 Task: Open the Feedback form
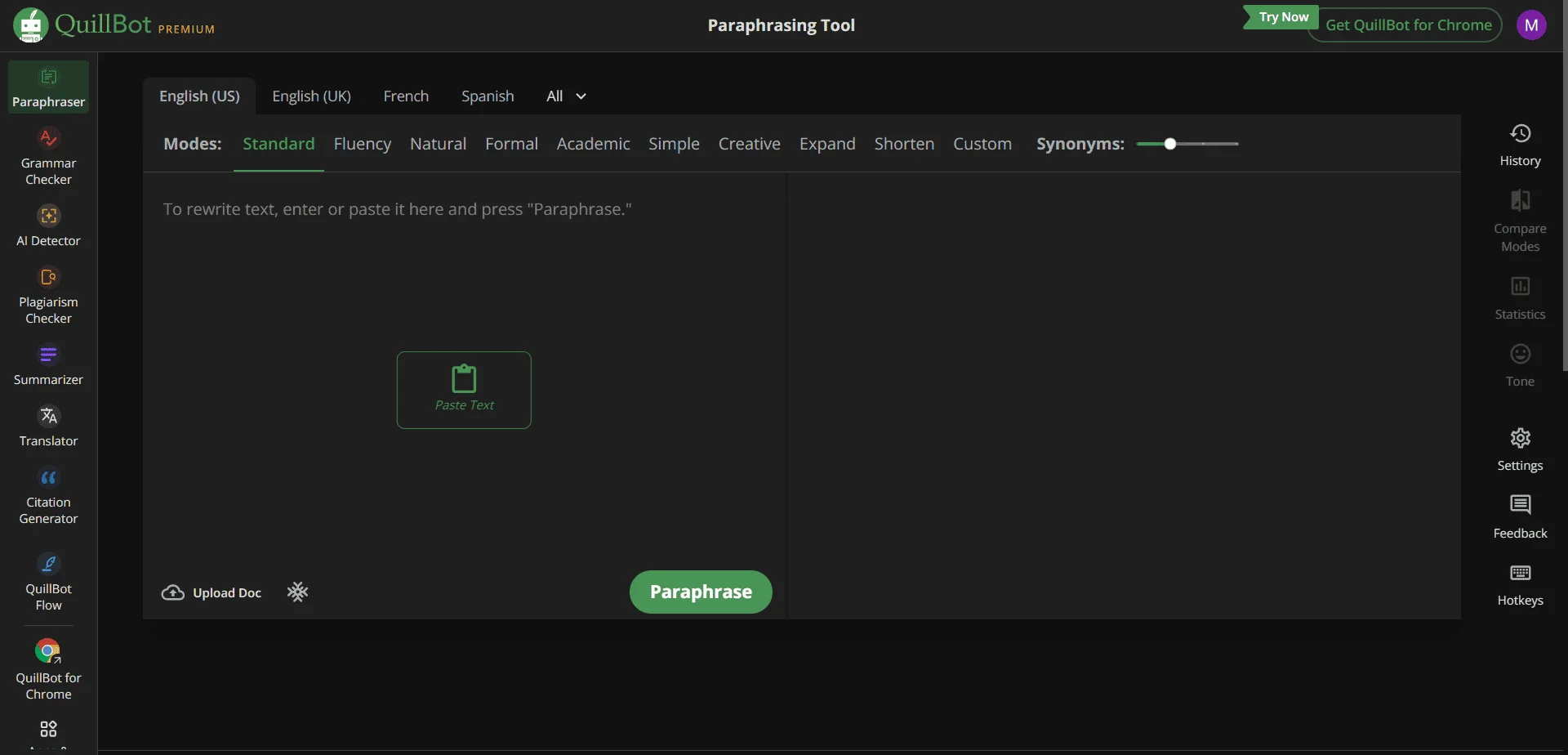point(1520,516)
